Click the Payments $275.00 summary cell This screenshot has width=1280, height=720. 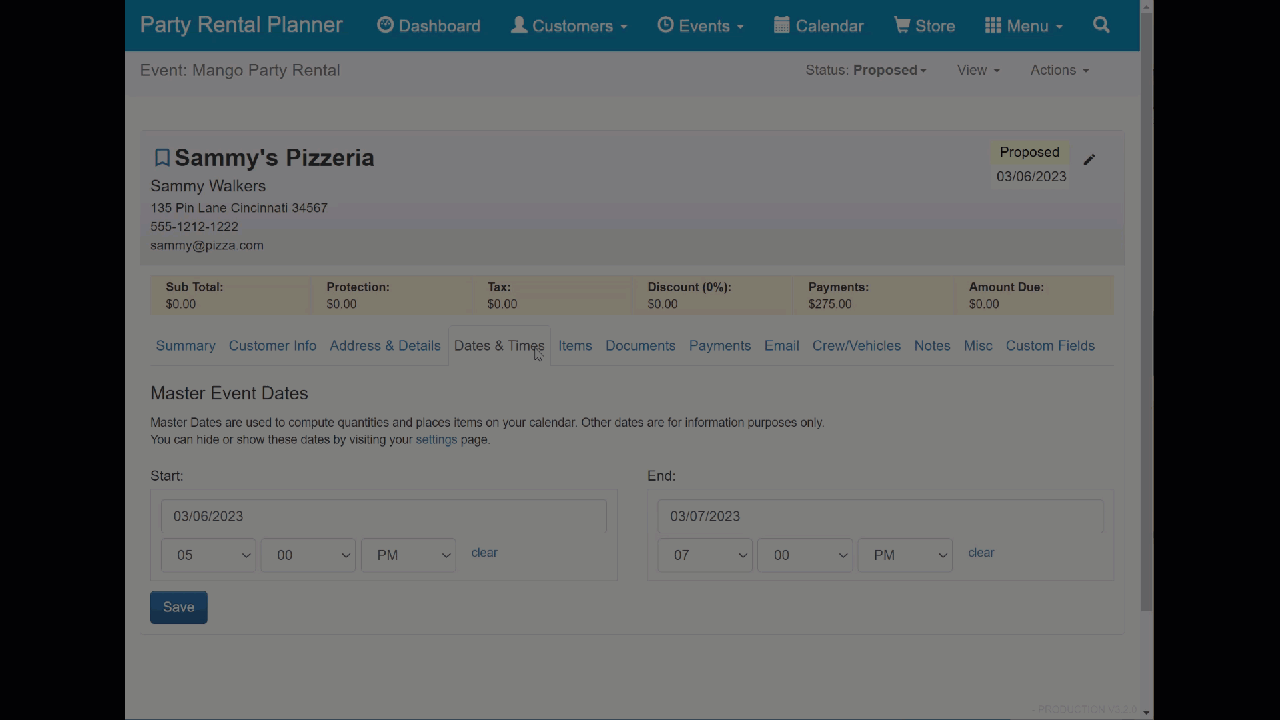tap(873, 295)
